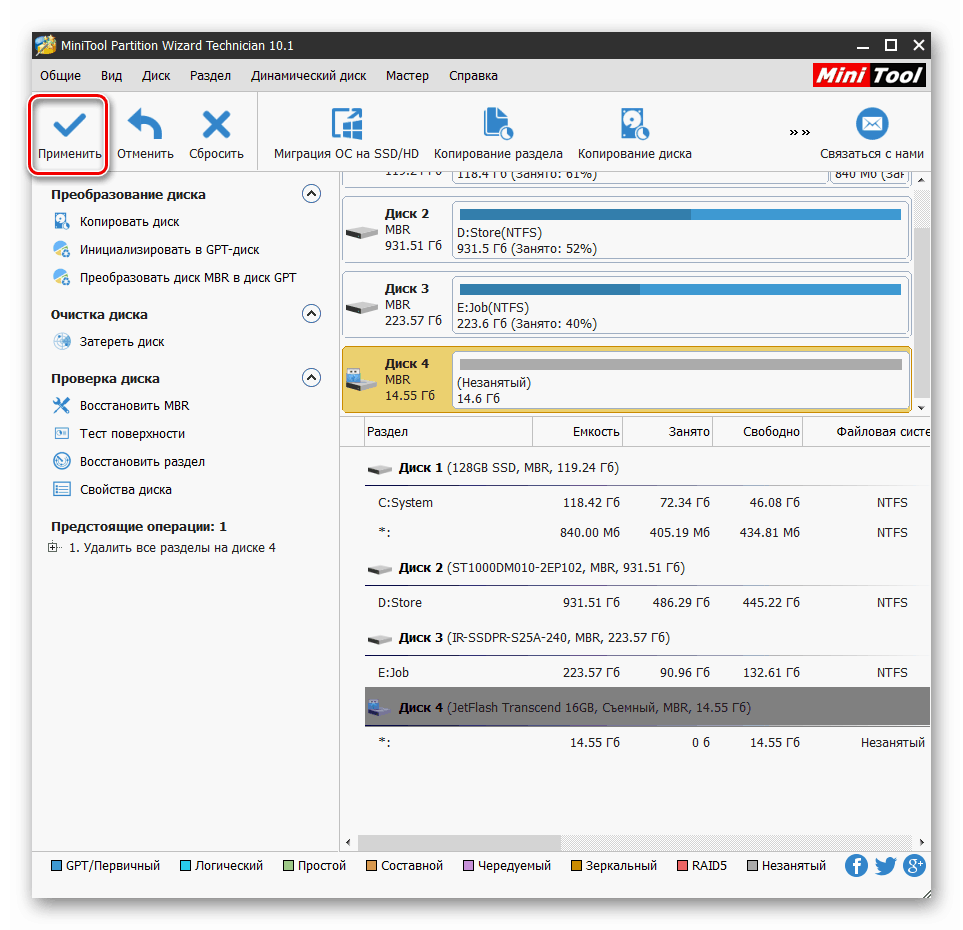The width and height of the screenshot is (963, 930).
Task: Sort by the Файловая система column header
Action: pos(867,432)
